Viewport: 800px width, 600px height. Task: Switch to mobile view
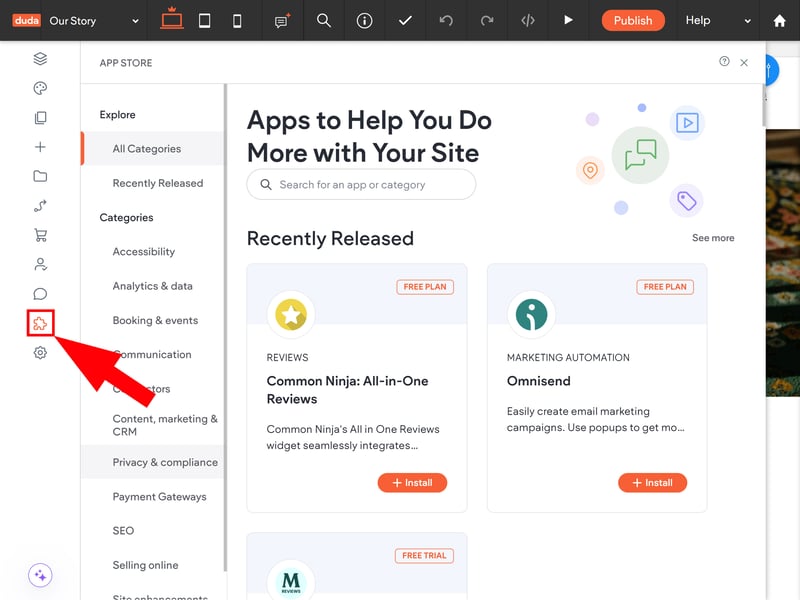coord(237,21)
